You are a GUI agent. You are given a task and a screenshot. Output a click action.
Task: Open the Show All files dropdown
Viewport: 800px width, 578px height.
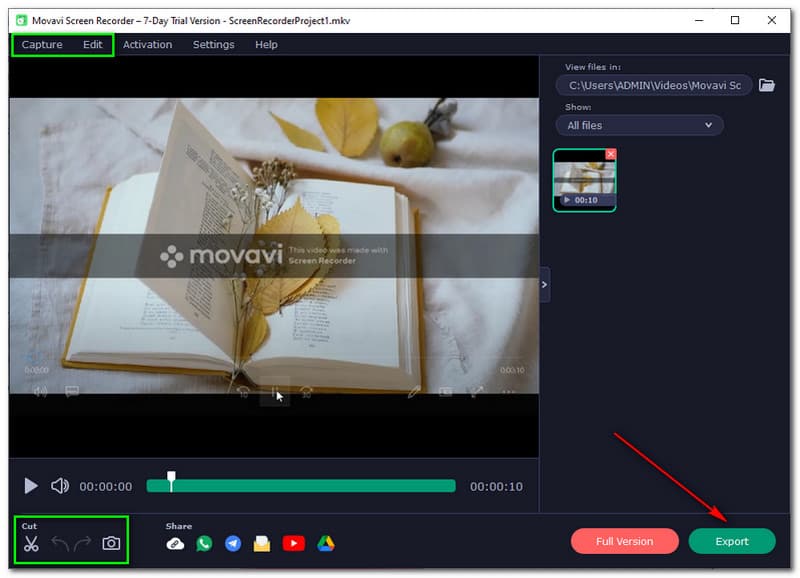pos(639,125)
